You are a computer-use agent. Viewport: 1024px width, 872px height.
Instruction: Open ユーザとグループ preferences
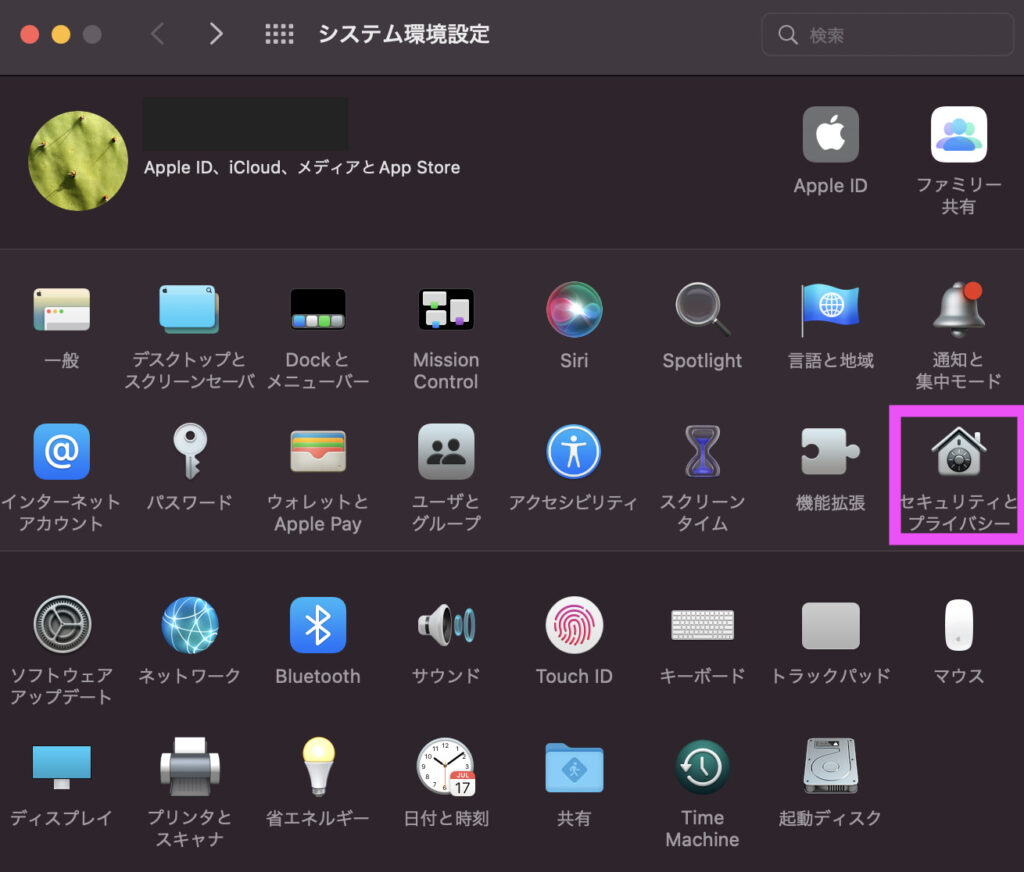446,451
